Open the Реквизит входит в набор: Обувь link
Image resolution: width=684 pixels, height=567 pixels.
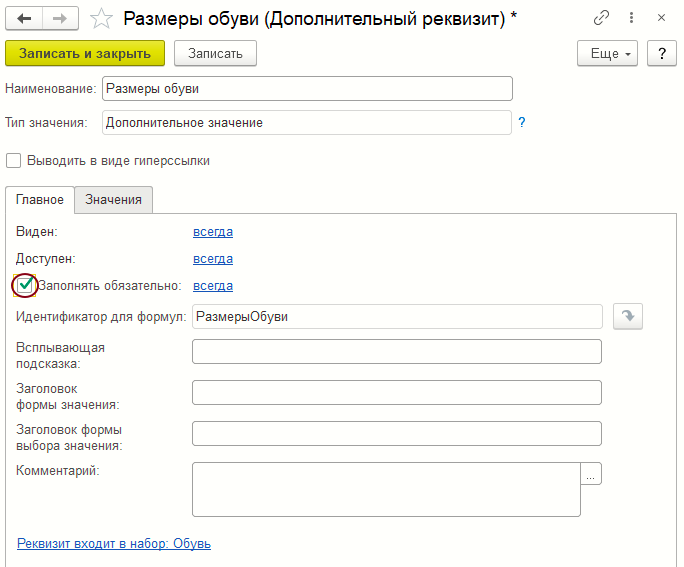click(114, 544)
